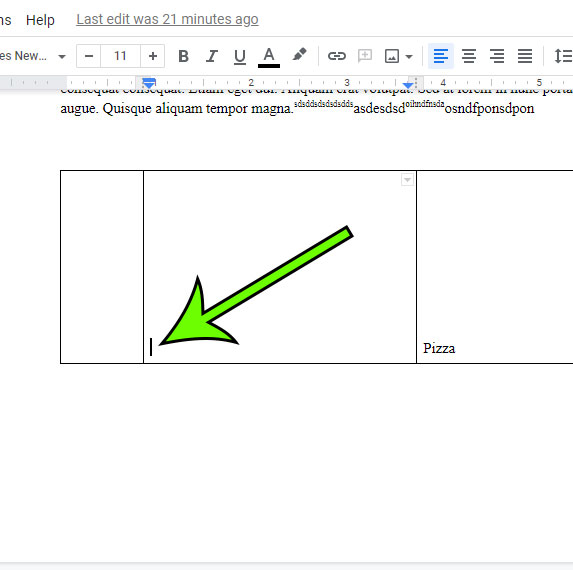Insert a link with the chain icon
Viewport: 573px width, 570px height.
pyautogui.click(x=337, y=56)
